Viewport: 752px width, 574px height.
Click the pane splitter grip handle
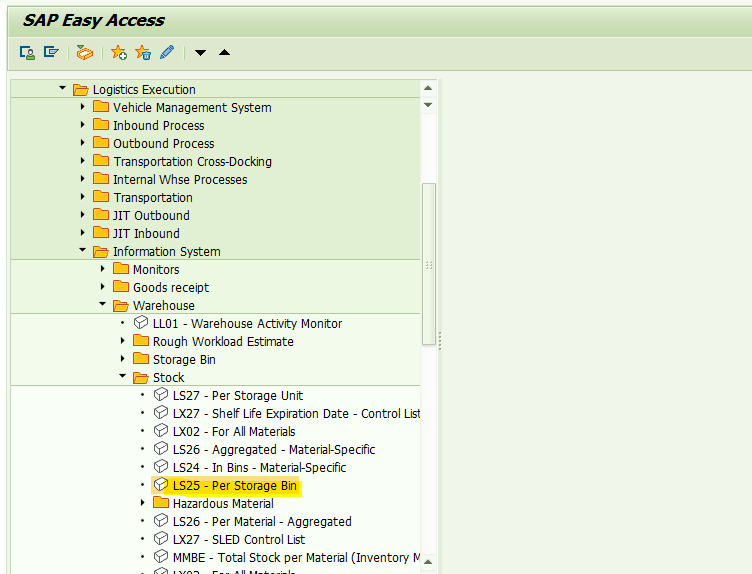coord(440,341)
